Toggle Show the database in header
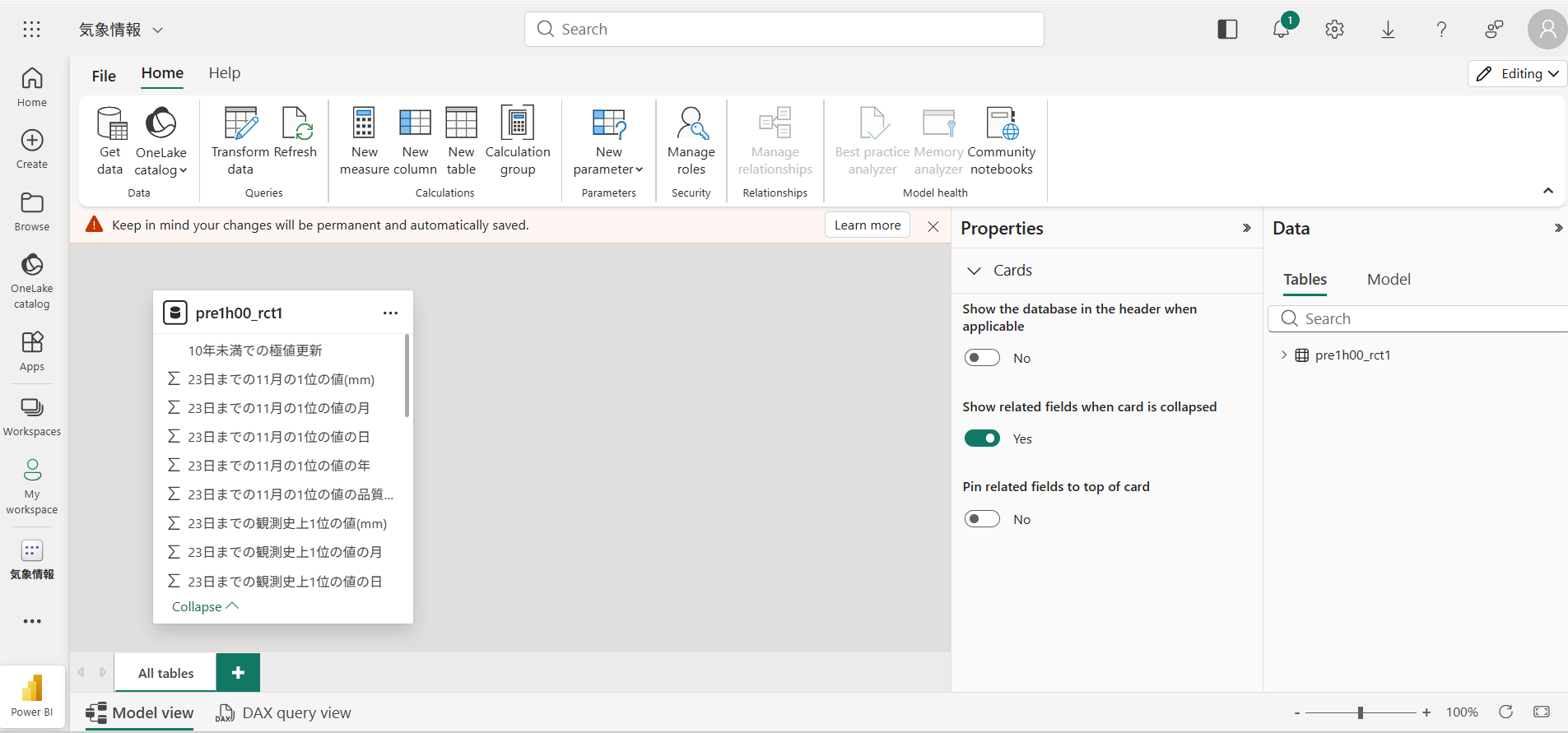The width and height of the screenshot is (1568, 733). tap(982, 358)
